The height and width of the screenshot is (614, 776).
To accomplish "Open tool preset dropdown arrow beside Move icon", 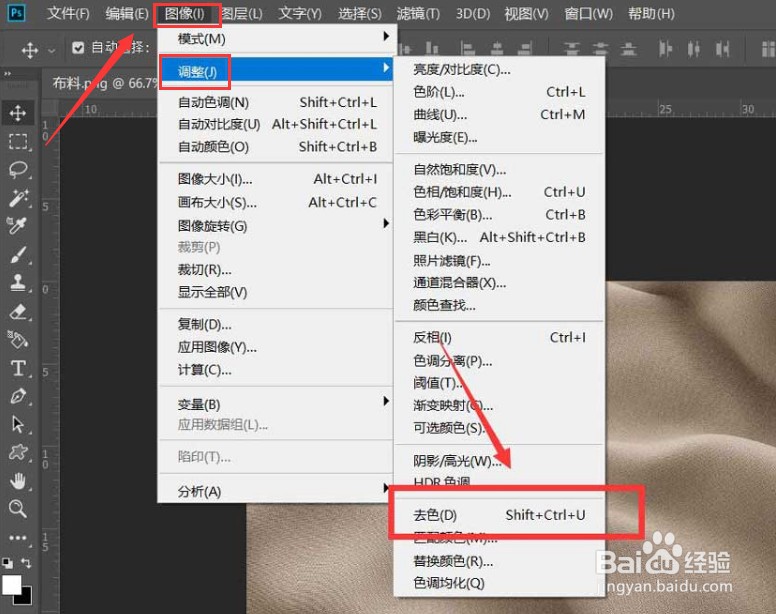I will pos(51,50).
